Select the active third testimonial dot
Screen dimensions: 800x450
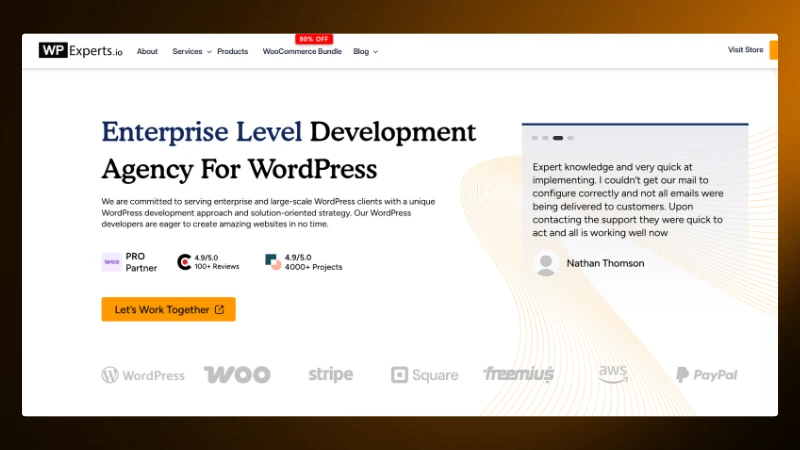click(x=558, y=138)
